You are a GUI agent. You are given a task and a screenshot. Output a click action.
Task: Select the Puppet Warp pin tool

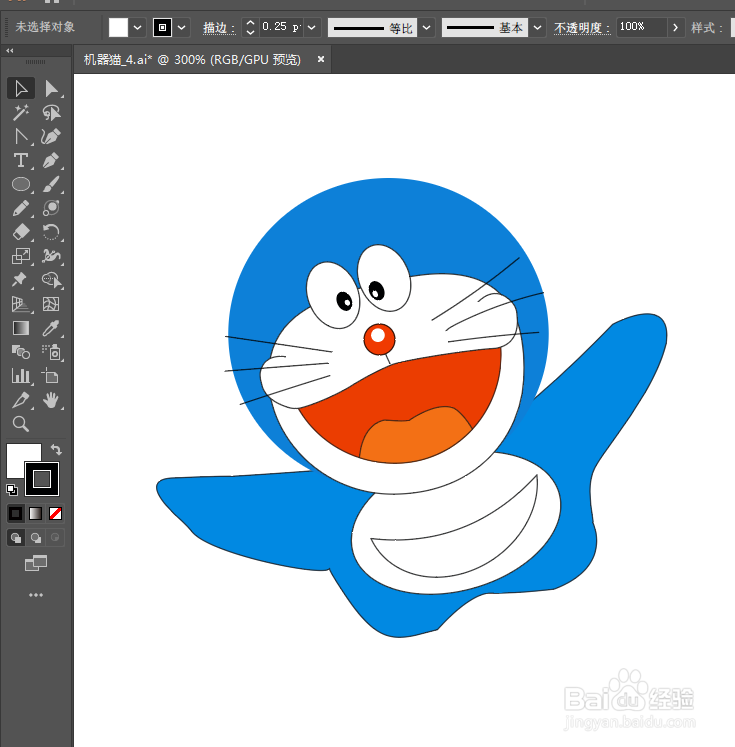[x=21, y=280]
